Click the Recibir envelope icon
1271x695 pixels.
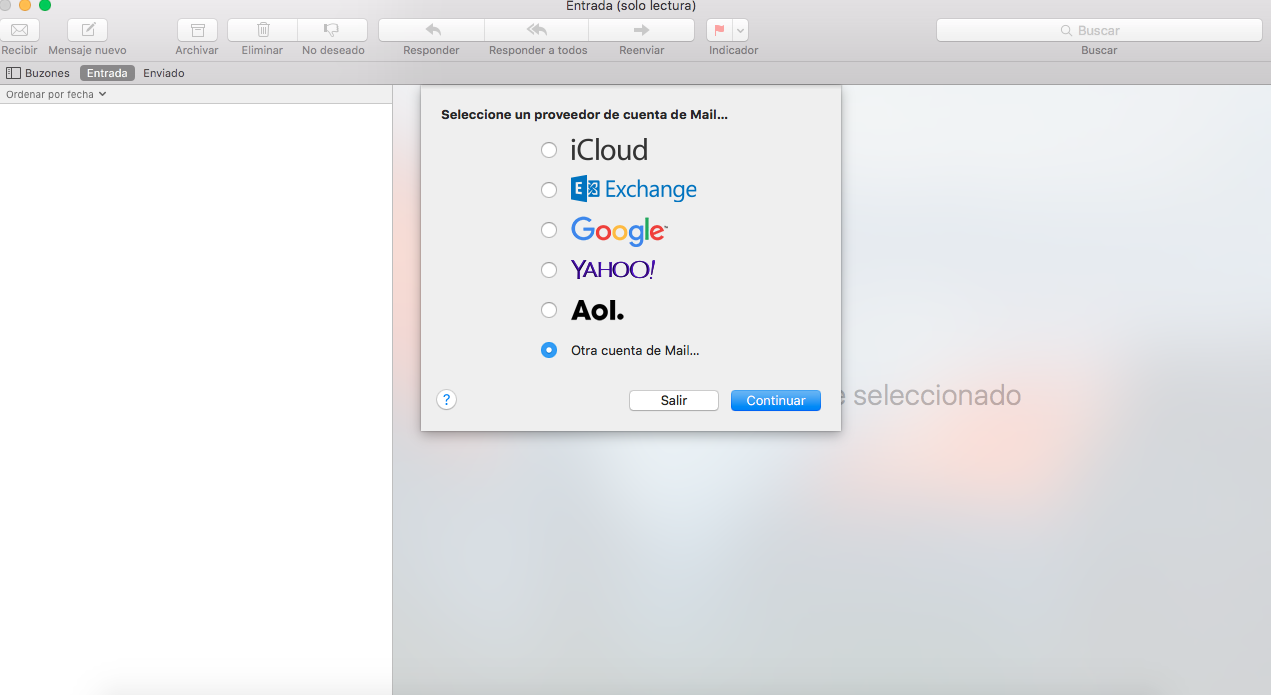(19, 30)
